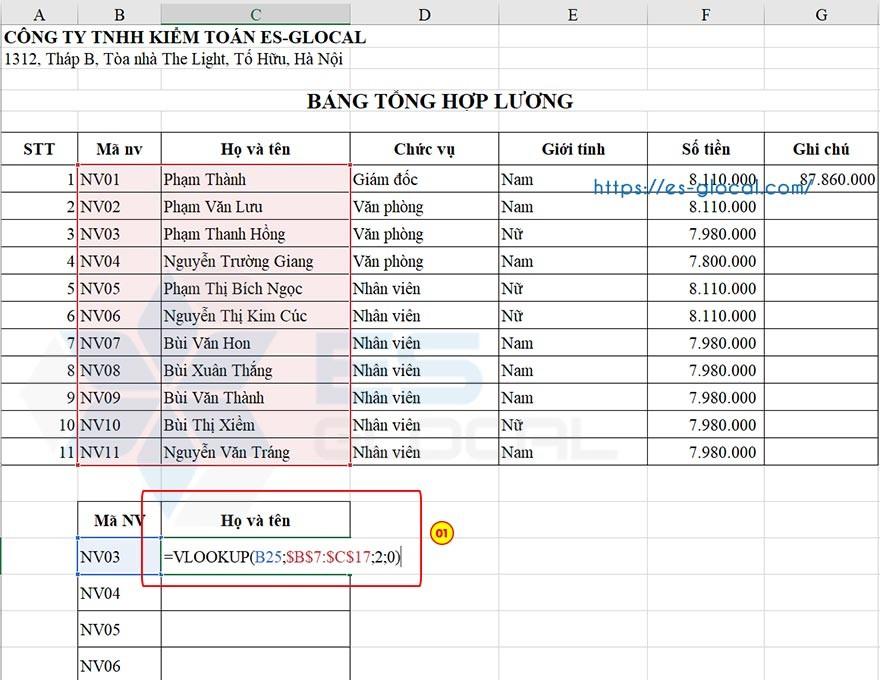Click row number 6 in STT column
The width and height of the screenshot is (880, 680).
coord(39,315)
